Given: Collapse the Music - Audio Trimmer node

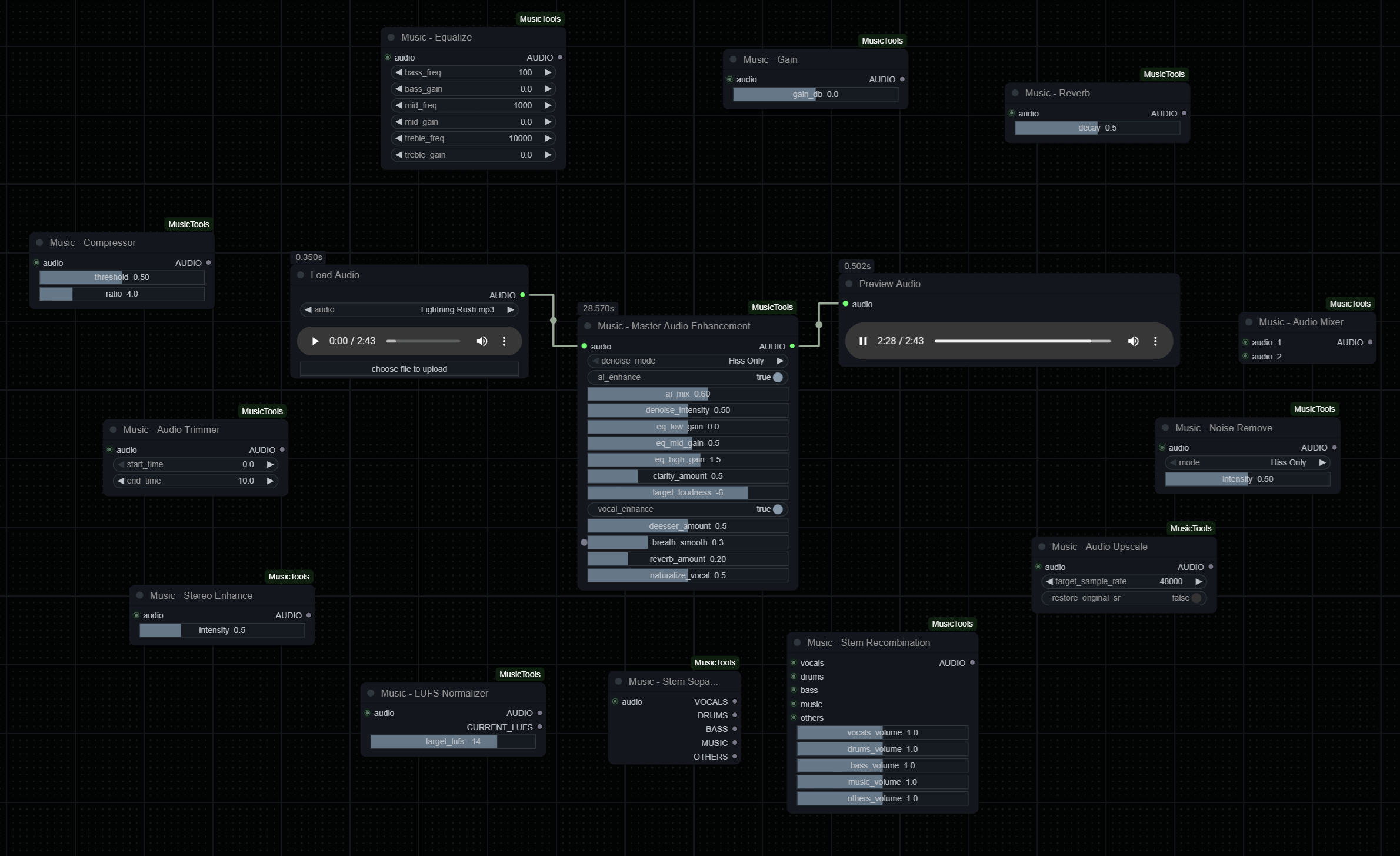Looking at the screenshot, I should pyautogui.click(x=113, y=429).
